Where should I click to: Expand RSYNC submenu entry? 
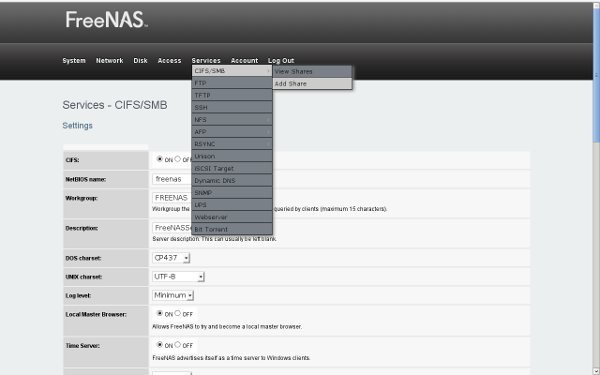232,144
